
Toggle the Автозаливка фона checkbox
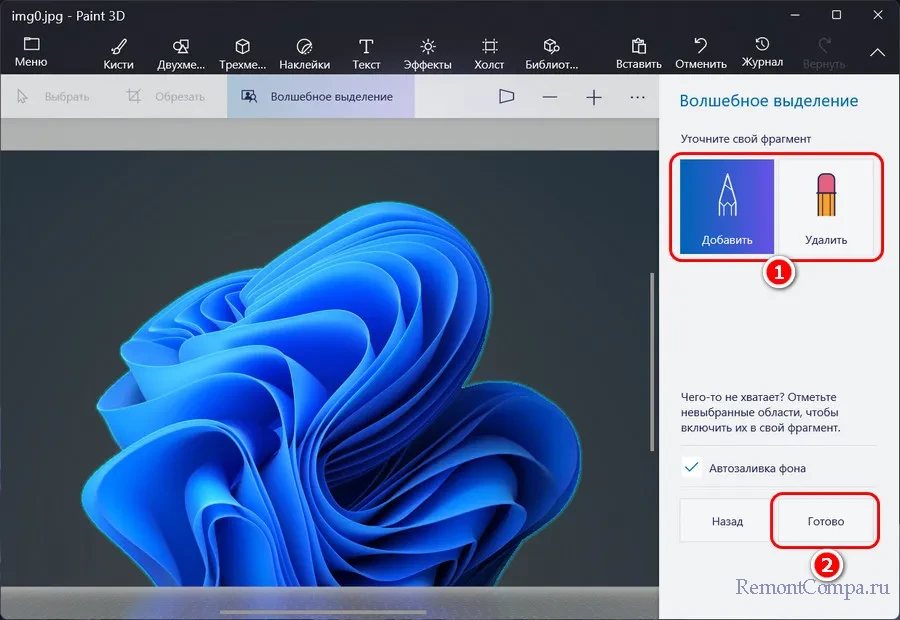coord(691,467)
